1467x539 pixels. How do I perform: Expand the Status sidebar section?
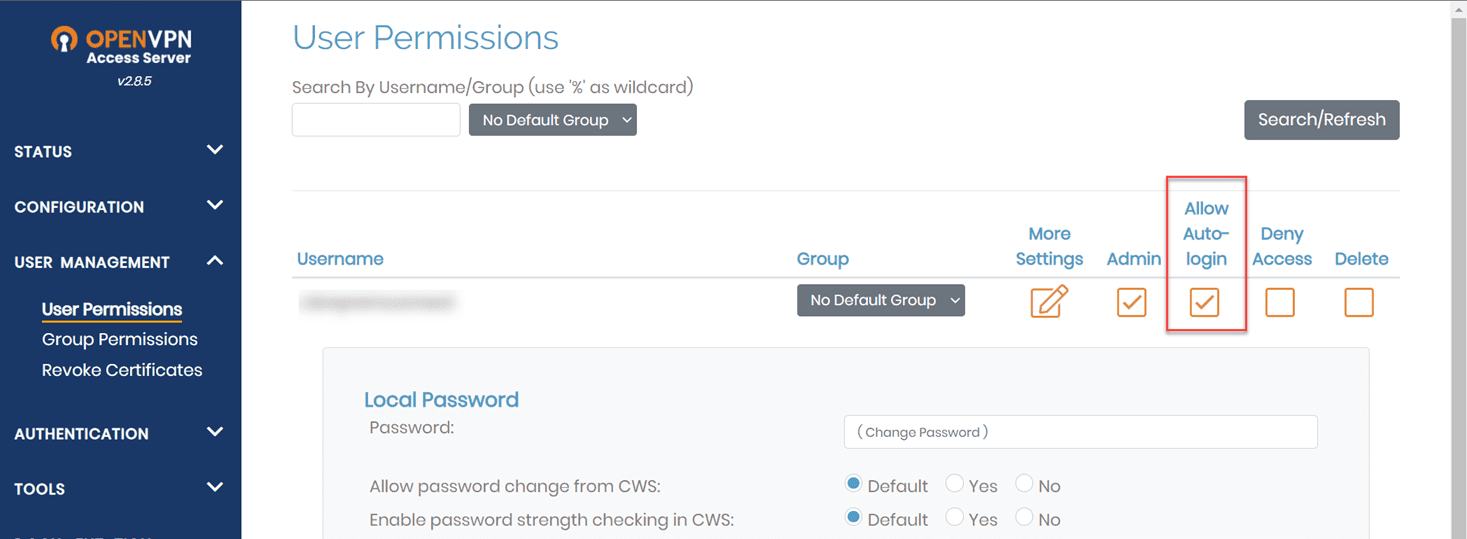(120, 151)
